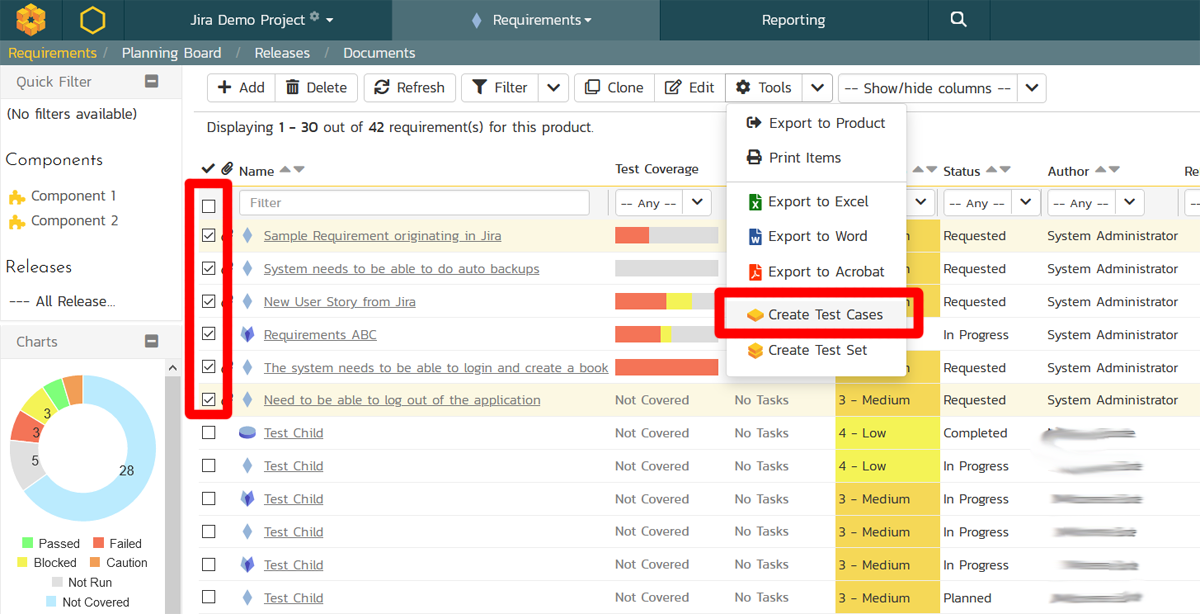Screen dimensions: 1200x614
Task: Tick the checkbox for the first Test Child row
Action: tap(209, 433)
